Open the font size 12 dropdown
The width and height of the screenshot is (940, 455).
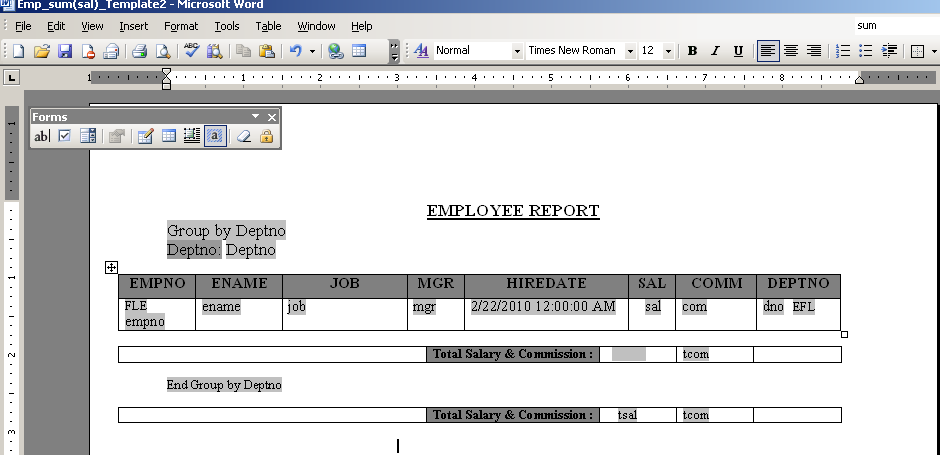click(x=668, y=52)
